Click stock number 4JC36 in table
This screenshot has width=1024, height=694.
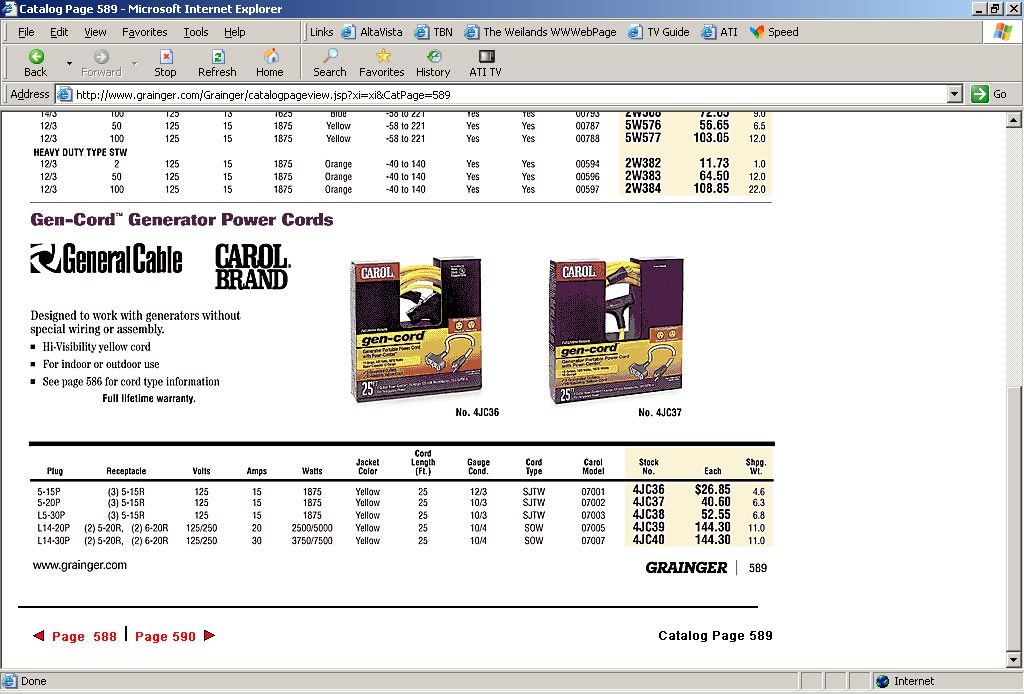648,490
